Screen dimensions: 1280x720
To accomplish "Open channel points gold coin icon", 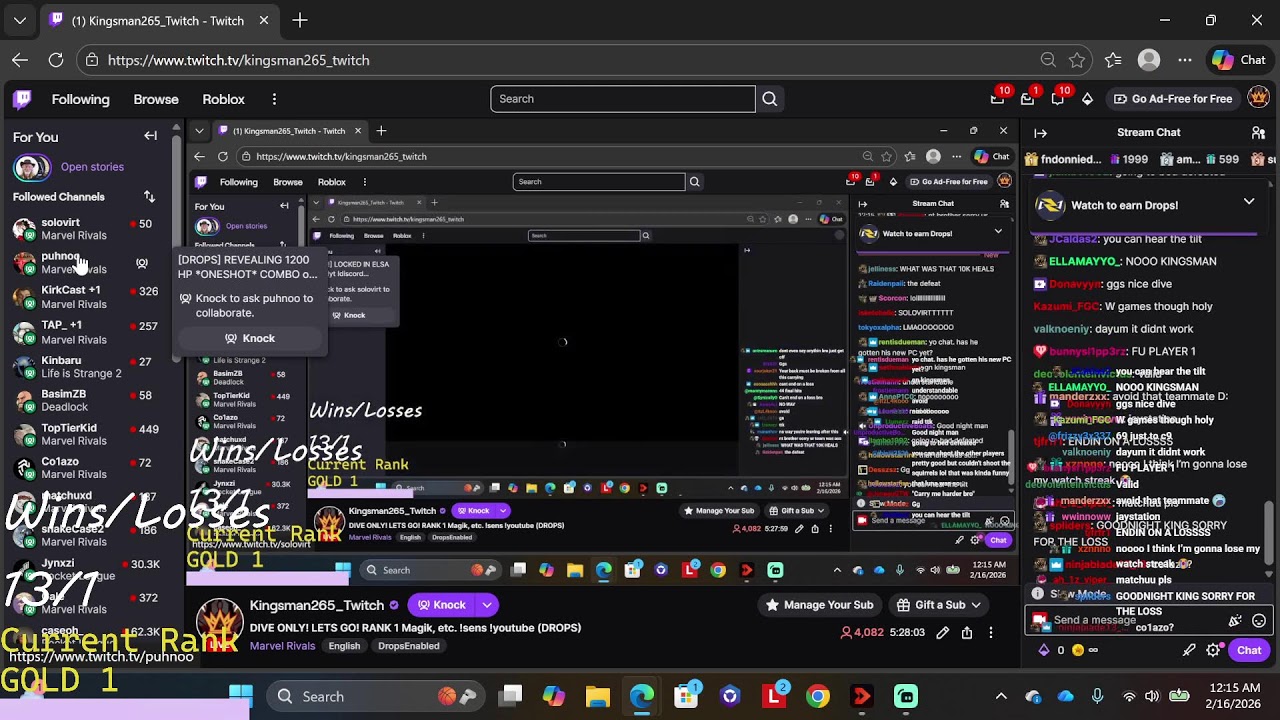I will pyautogui.click(x=1077, y=650).
